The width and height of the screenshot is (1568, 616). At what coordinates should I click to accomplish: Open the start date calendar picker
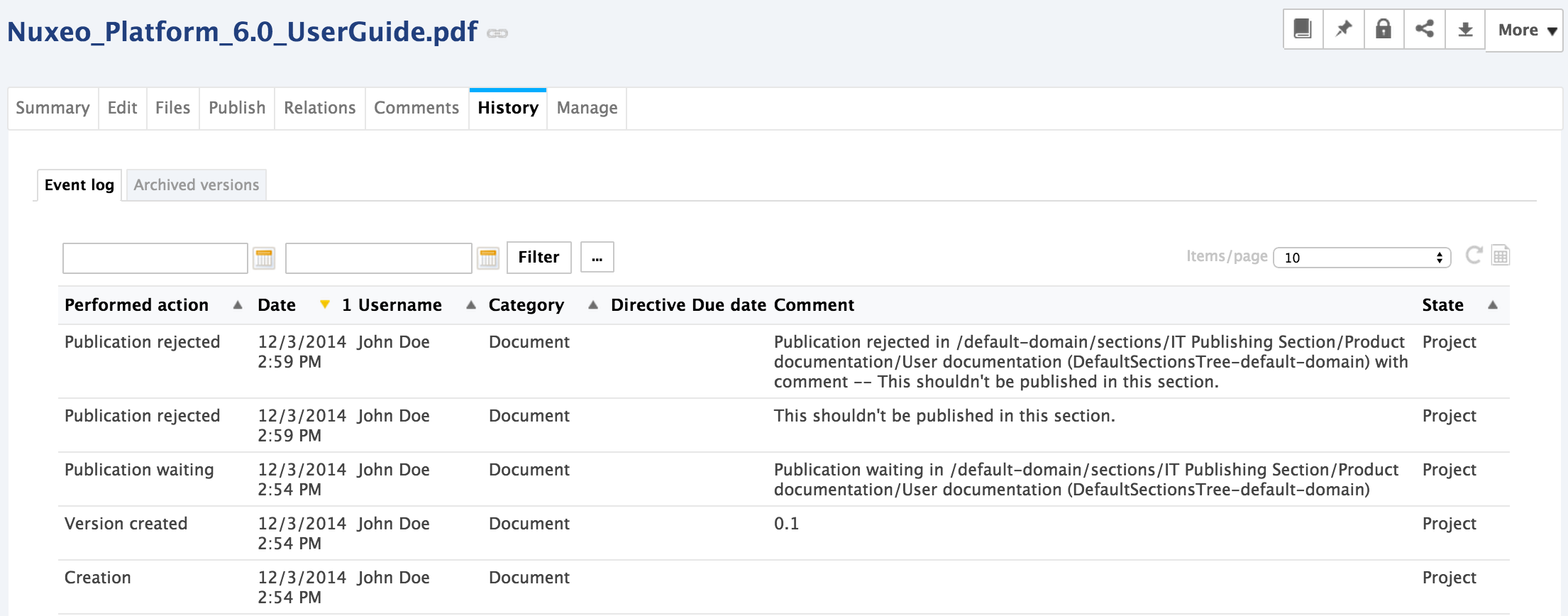264,258
